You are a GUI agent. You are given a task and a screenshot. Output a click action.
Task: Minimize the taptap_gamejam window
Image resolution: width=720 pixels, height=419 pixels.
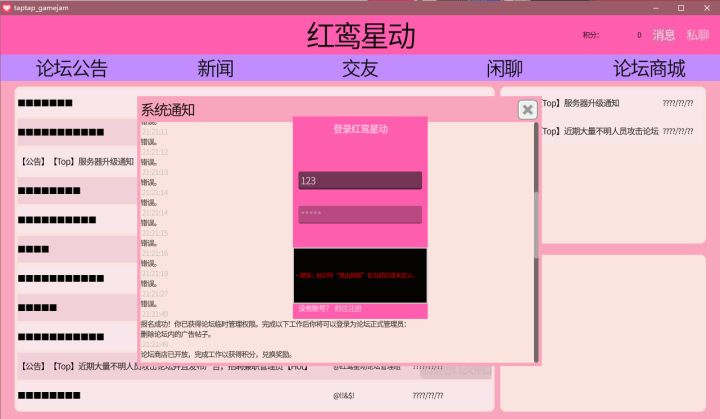pyautogui.click(x=656, y=8)
